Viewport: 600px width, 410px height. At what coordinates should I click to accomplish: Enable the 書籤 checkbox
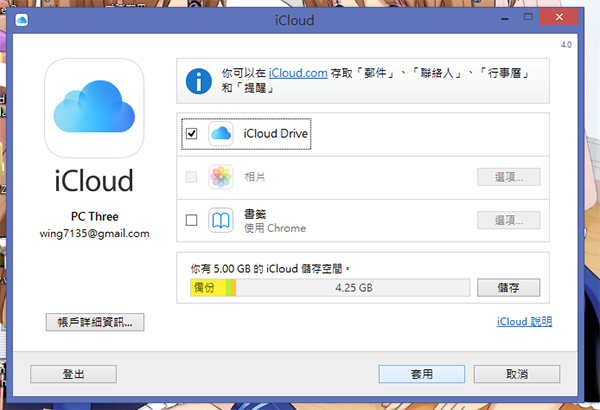coord(192,220)
